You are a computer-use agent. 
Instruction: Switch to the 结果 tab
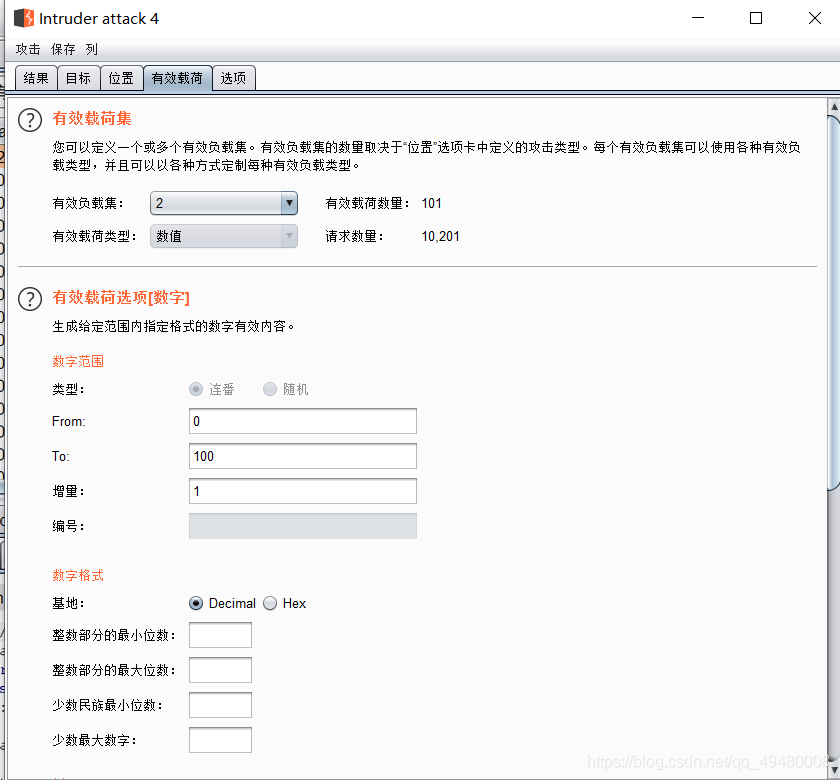tap(36, 78)
